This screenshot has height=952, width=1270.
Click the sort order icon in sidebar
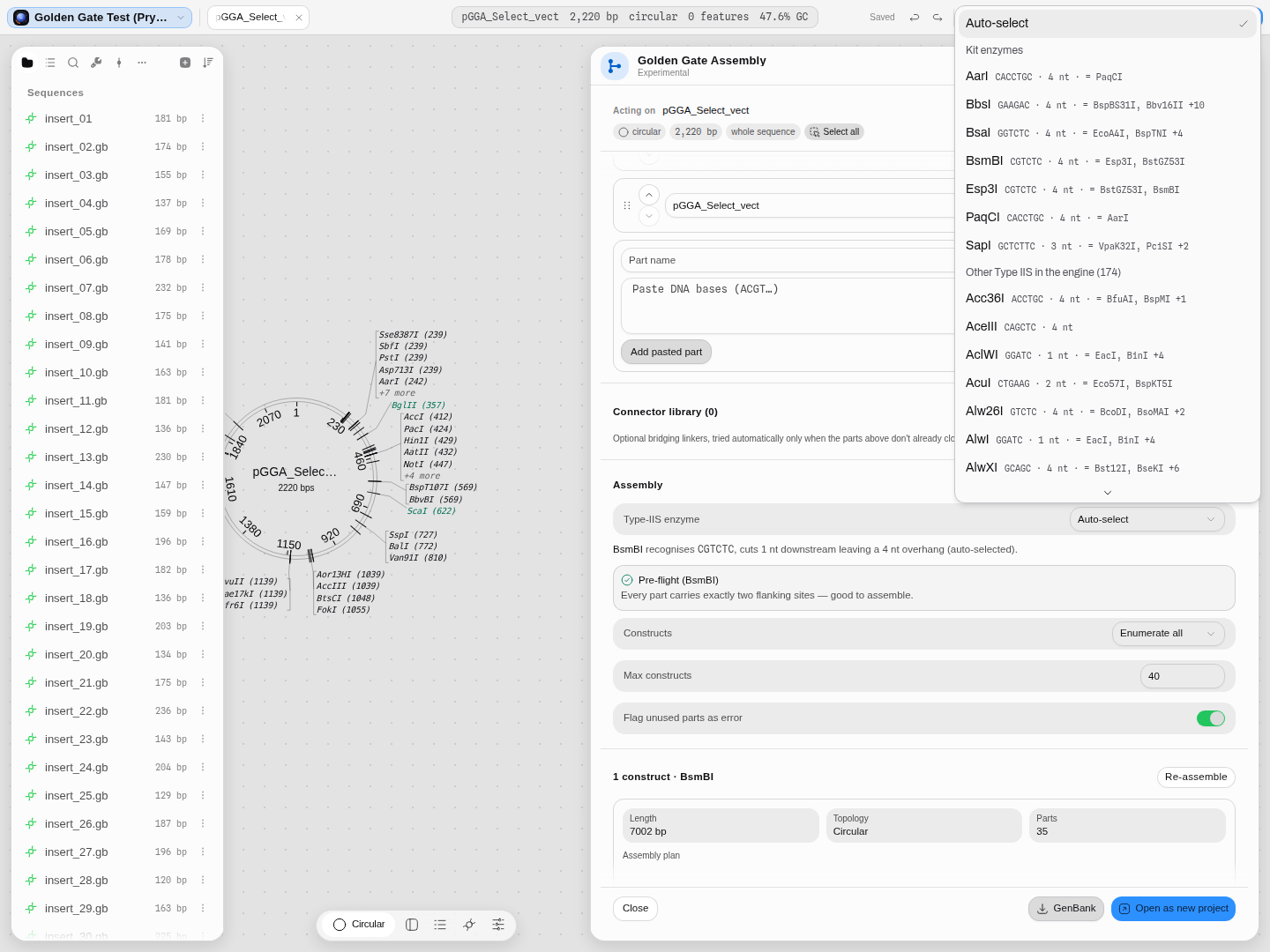(208, 63)
